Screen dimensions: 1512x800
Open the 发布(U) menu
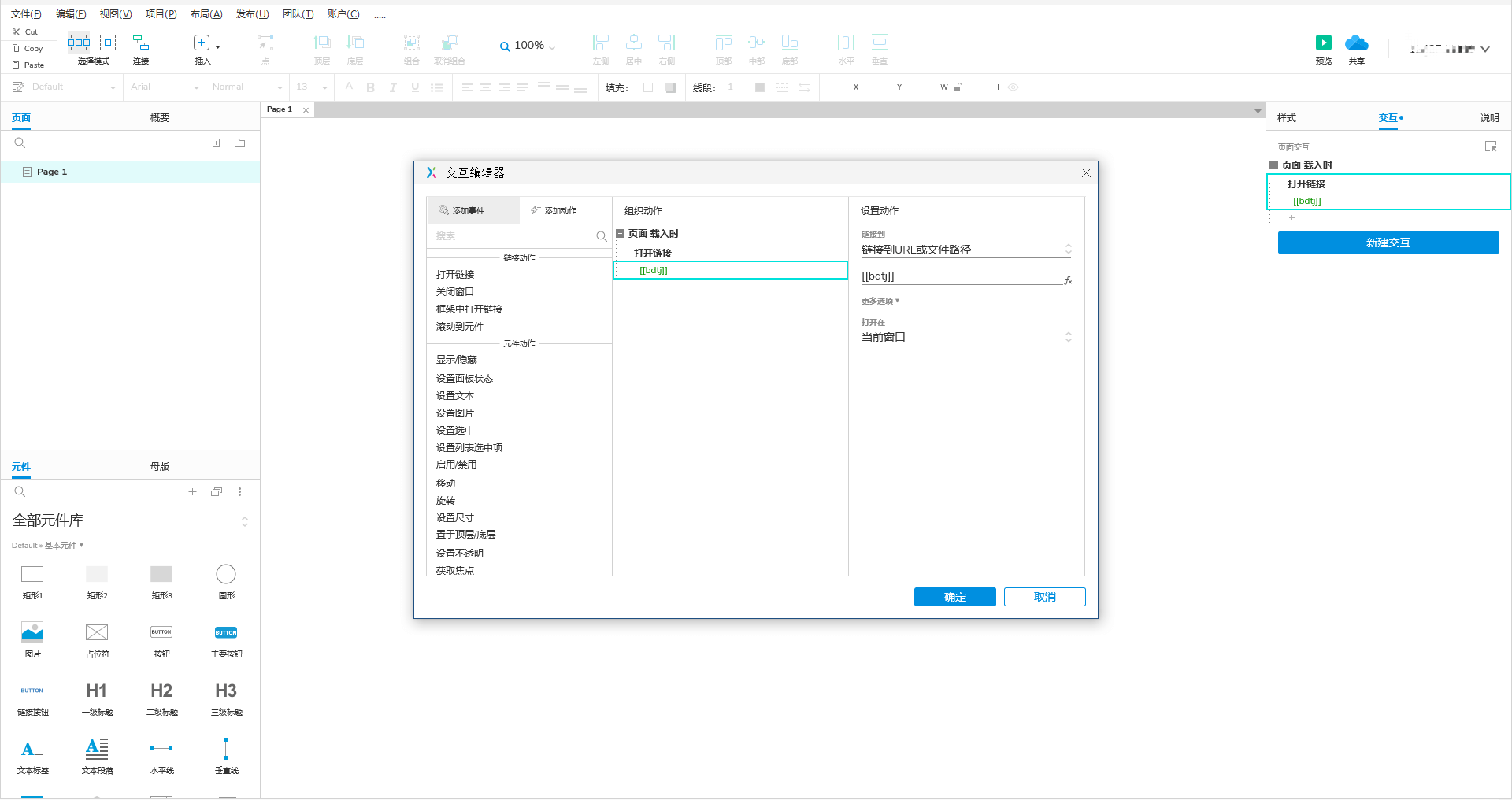(x=252, y=14)
